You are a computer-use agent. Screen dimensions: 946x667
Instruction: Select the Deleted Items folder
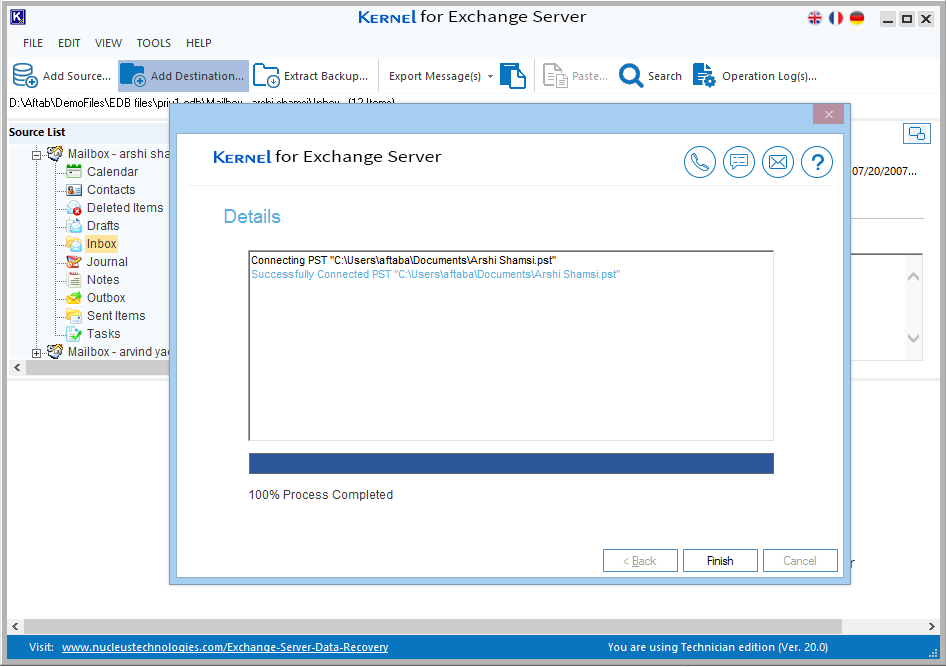pyautogui.click(x=125, y=208)
